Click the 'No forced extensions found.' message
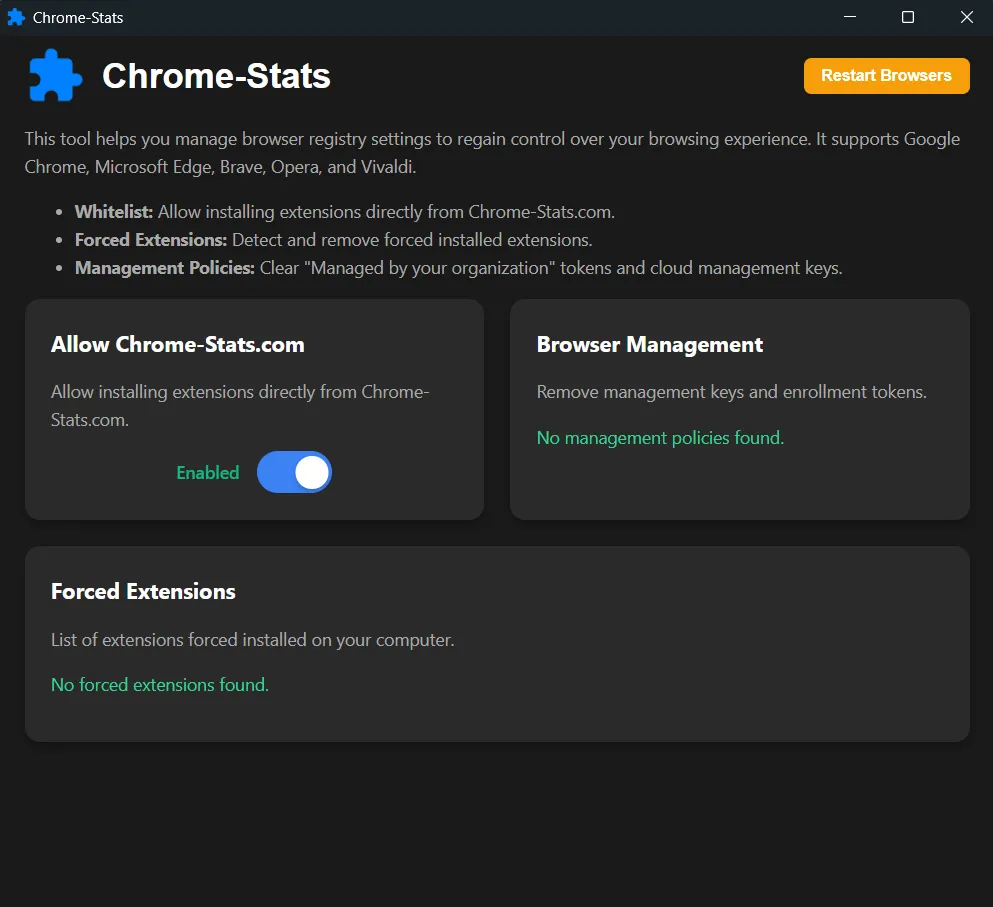Screen dimensions: 993x907 click(x=160, y=685)
